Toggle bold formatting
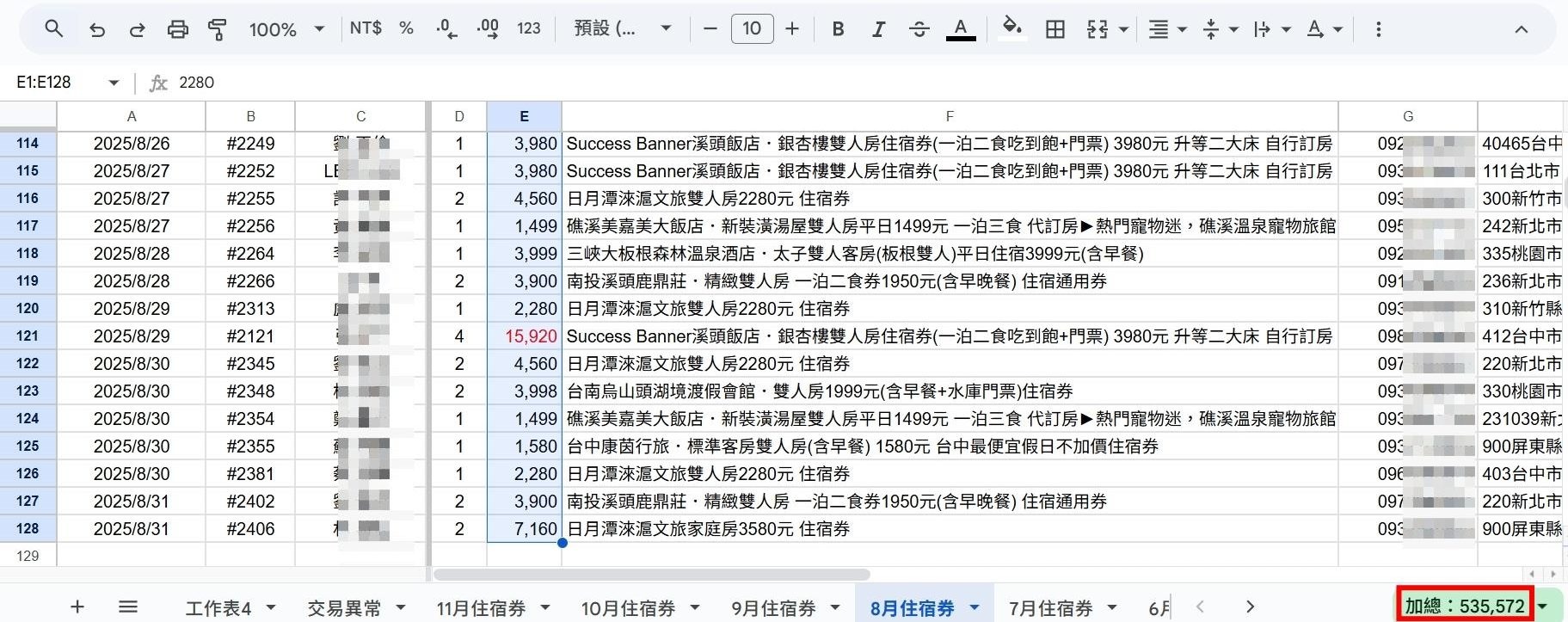Screen dimensions: 1568x622 pyautogui.click(x=838, y=29)
